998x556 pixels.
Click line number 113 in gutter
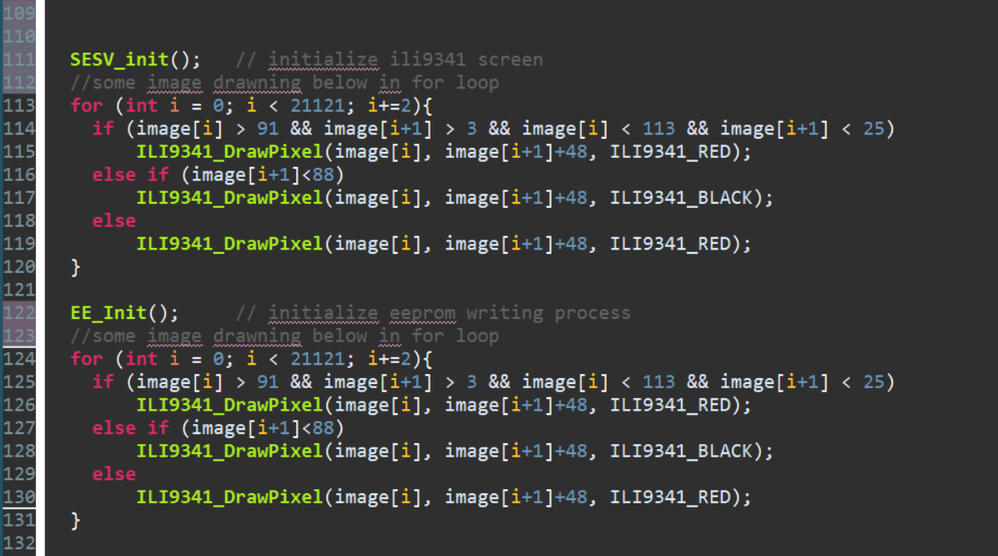pyautogui.click(x=18, y=105)
